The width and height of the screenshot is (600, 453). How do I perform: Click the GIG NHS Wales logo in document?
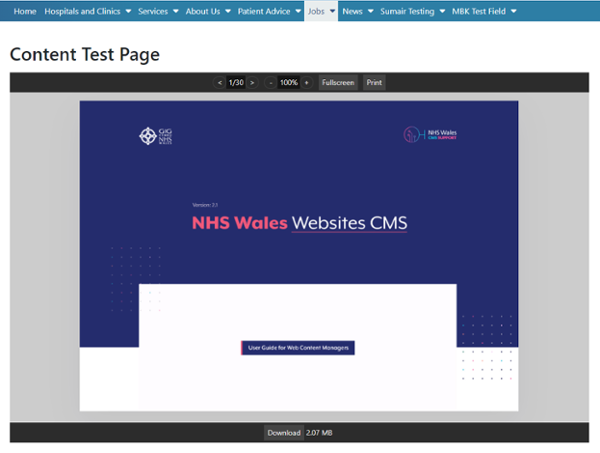coord(156,136)
